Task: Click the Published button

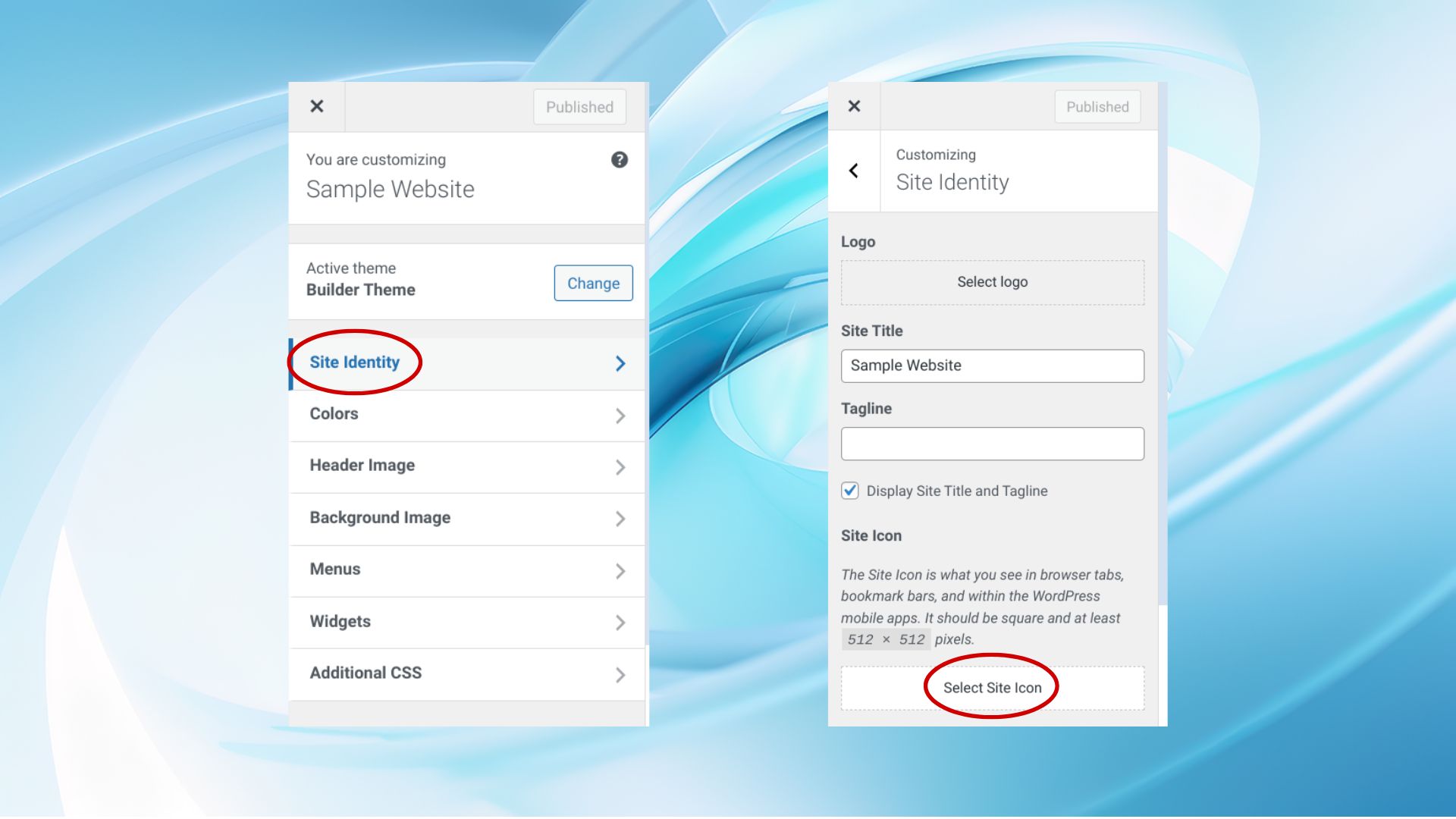Action: tap(579, 106)
